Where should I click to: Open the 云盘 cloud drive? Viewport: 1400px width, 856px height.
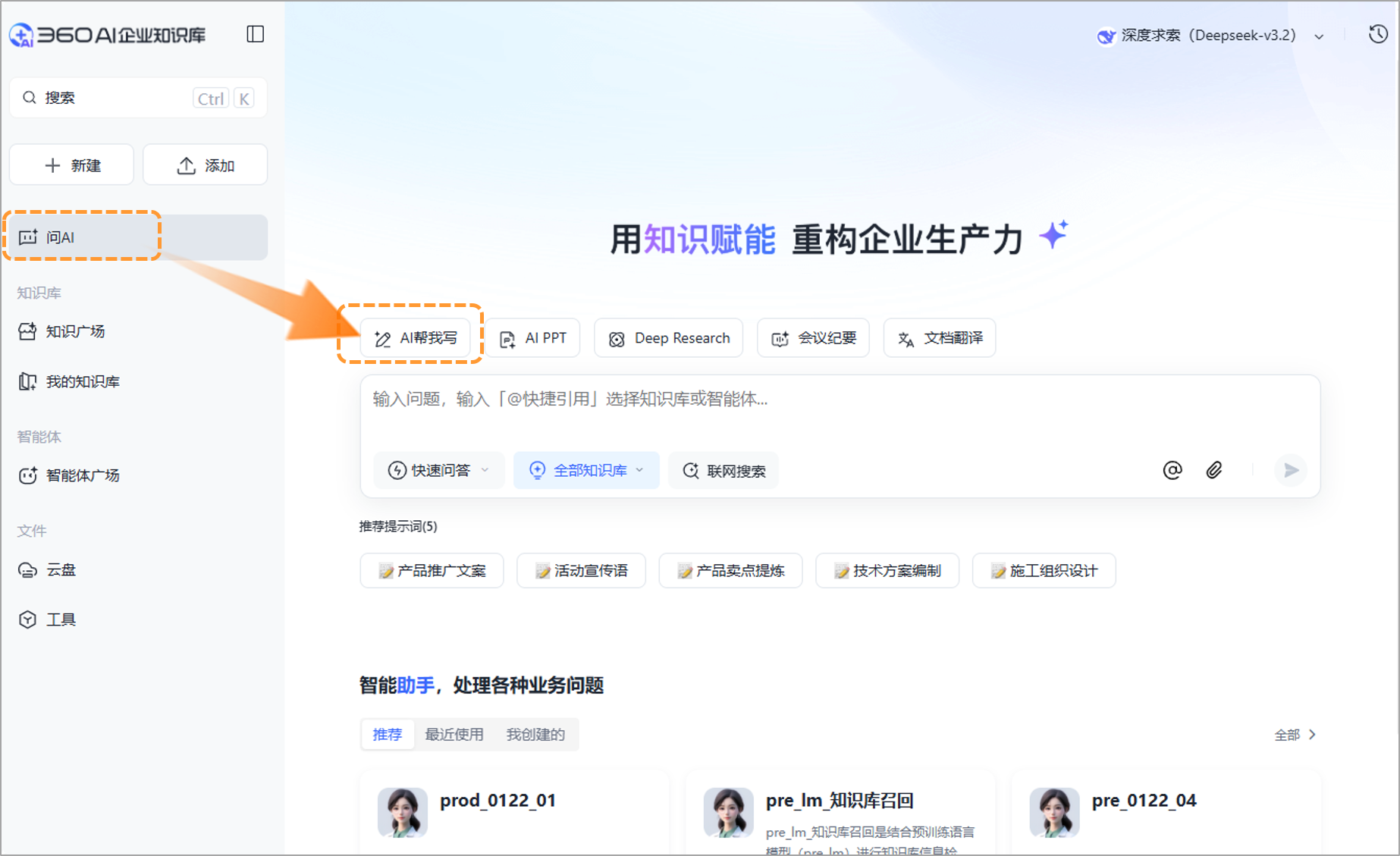click(x=61, y=569)
